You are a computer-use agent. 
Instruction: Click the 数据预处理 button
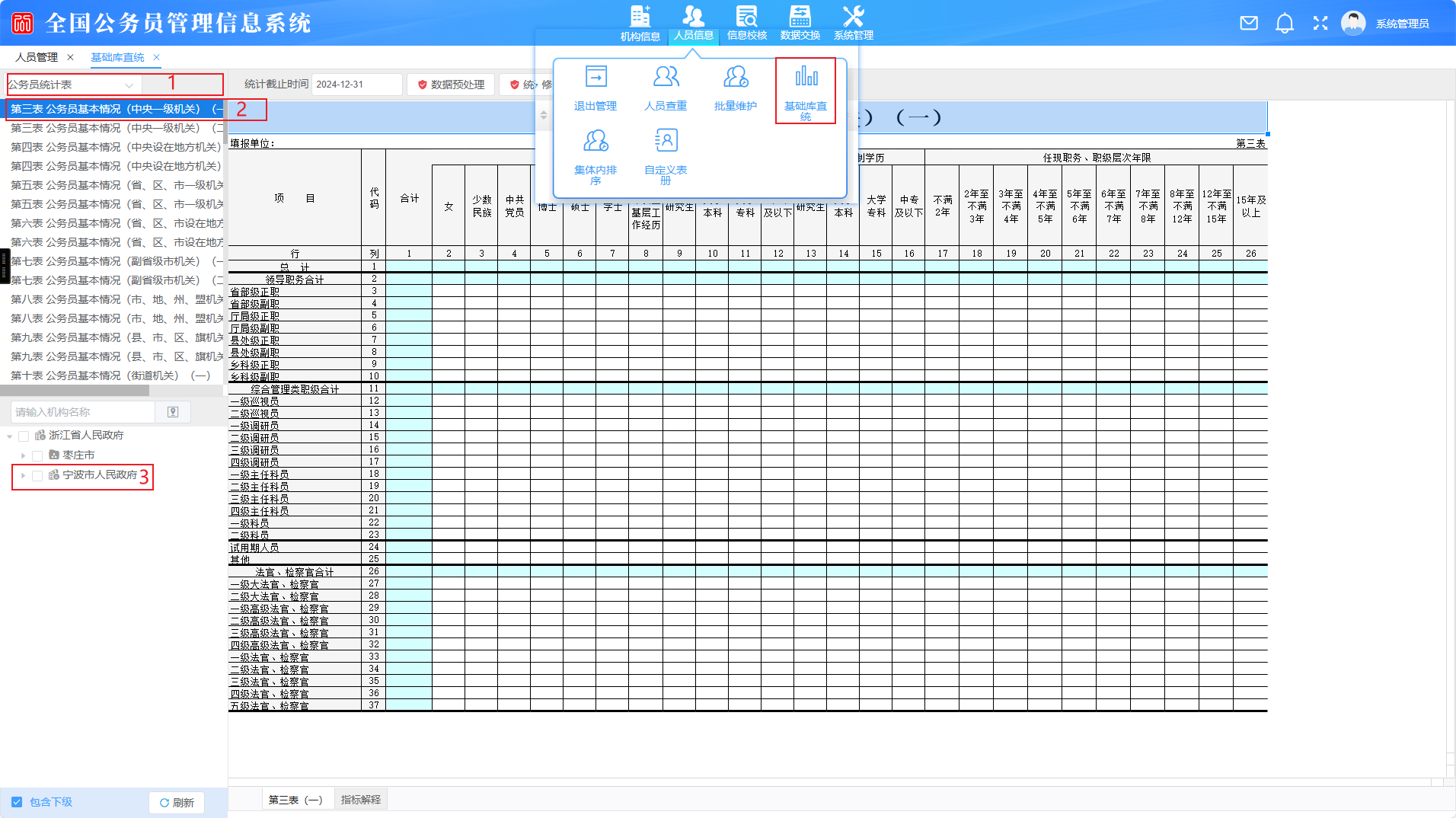click(451, 85)
